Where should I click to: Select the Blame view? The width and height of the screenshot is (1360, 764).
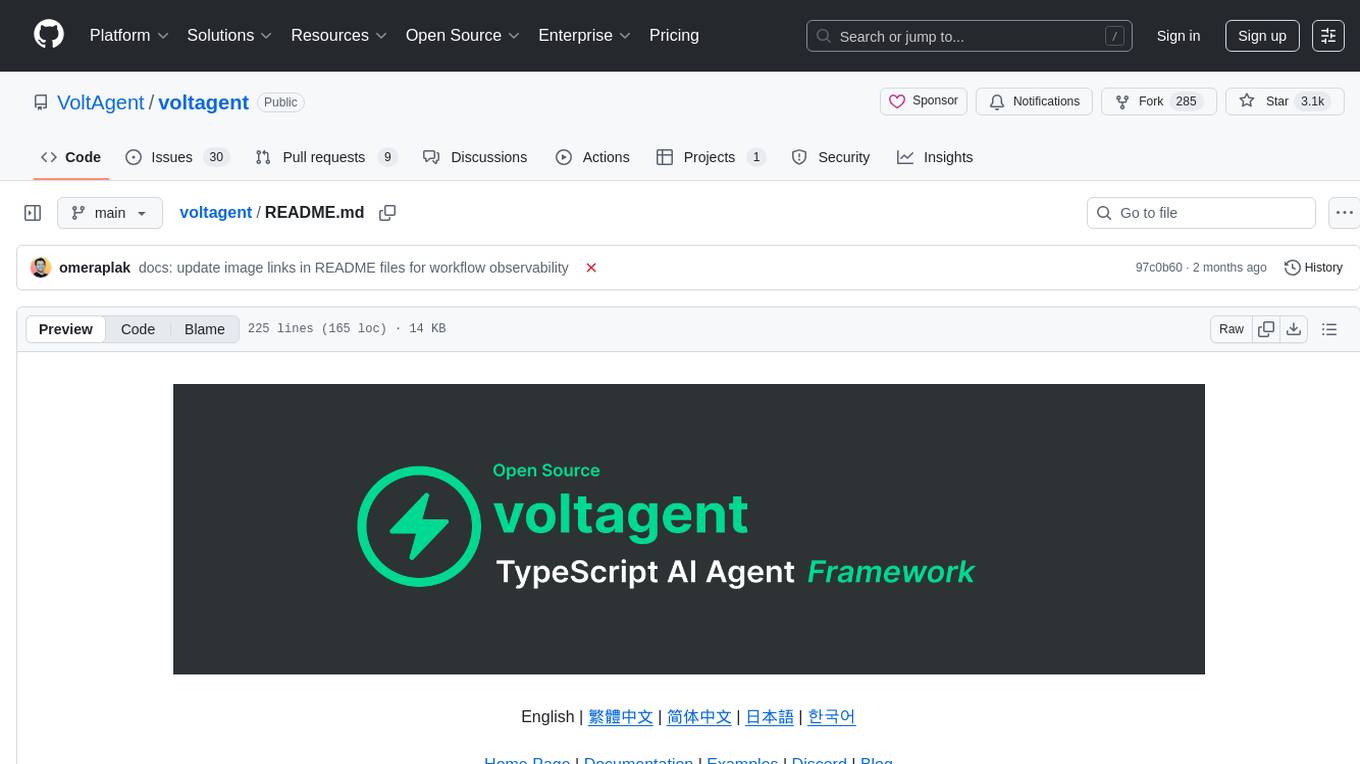(x=204, y=329)
